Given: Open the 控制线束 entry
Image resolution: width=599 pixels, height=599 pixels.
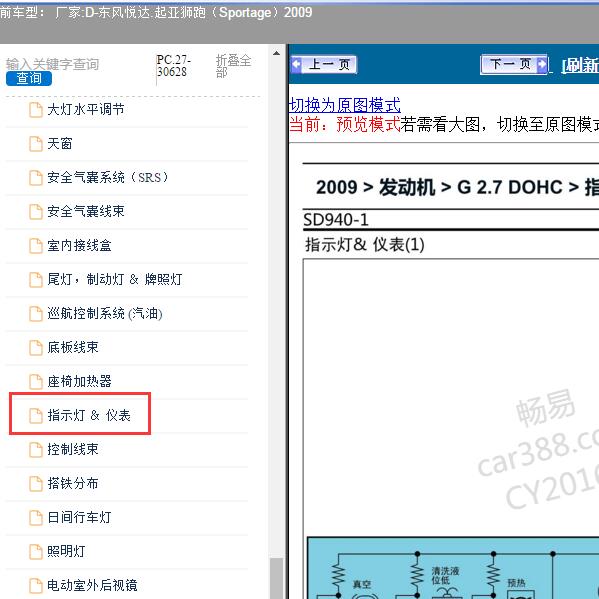Looking at the screenshot, I should click(73, 449).
